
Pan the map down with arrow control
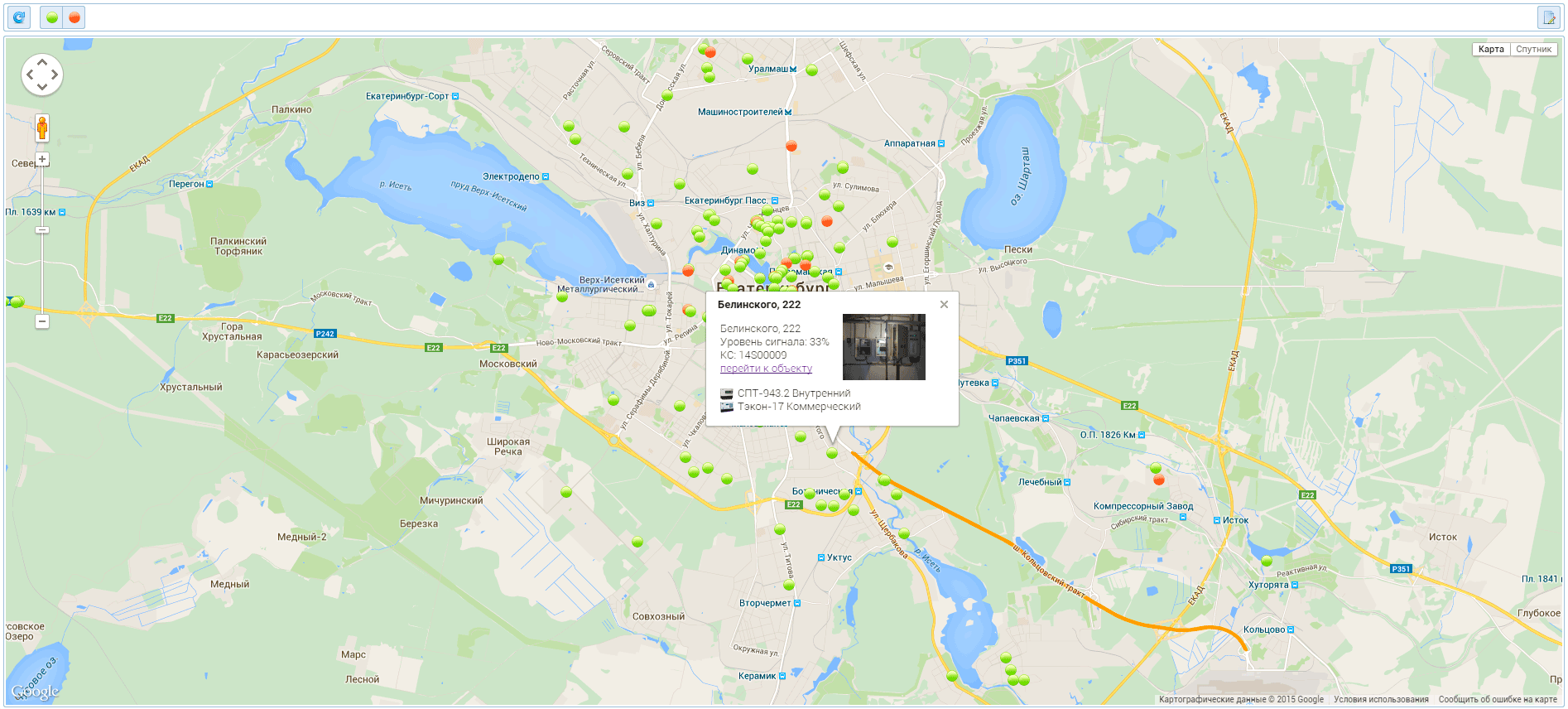click(42, 87)
